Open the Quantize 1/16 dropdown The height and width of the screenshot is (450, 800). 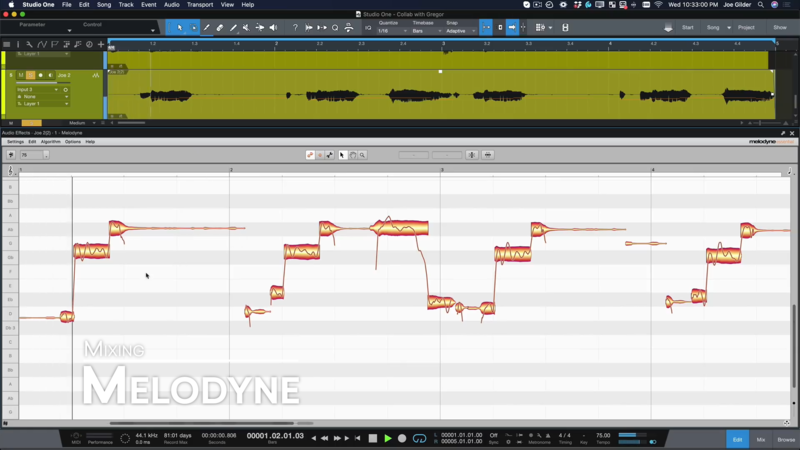click(392, 31)
